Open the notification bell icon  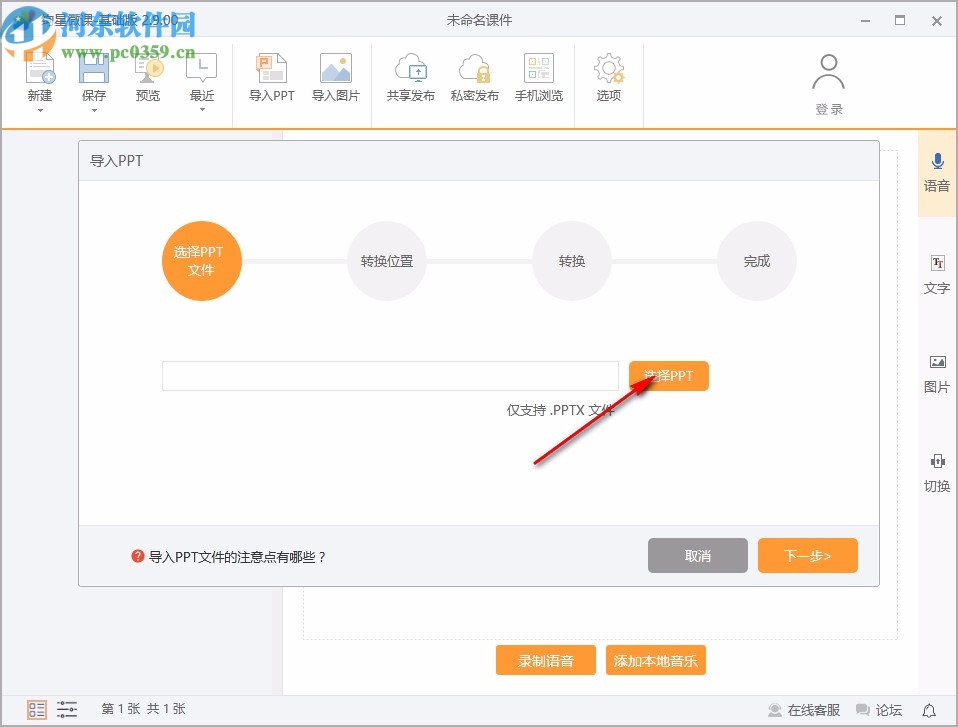tap(929, 709)
